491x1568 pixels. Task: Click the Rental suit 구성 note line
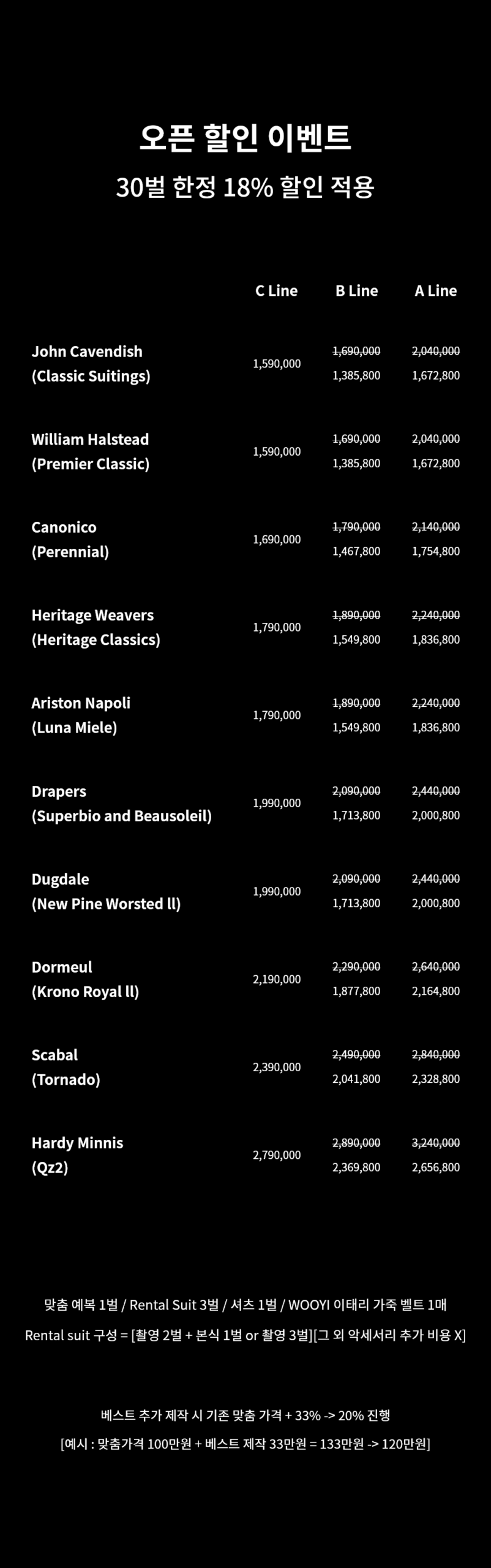[245, 1335]
